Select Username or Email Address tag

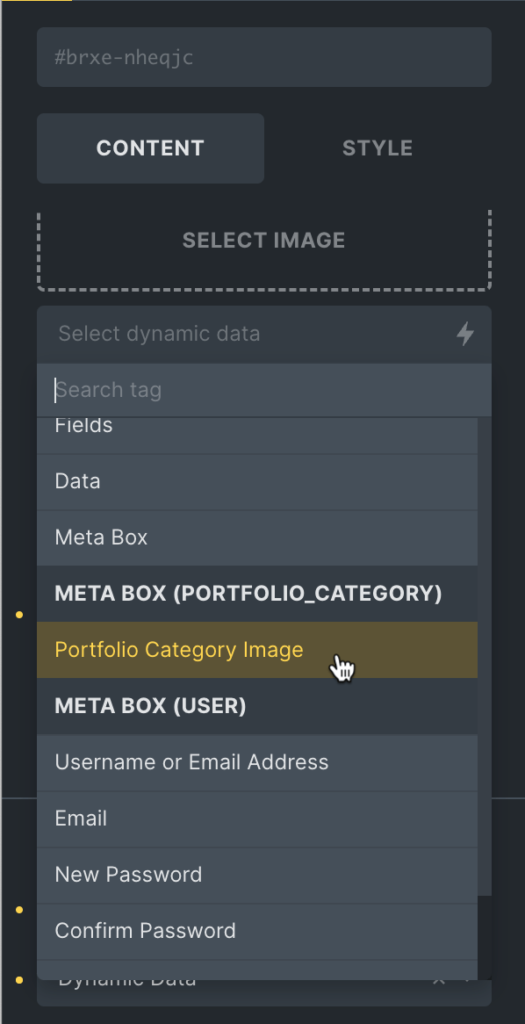tap(257, 762)
